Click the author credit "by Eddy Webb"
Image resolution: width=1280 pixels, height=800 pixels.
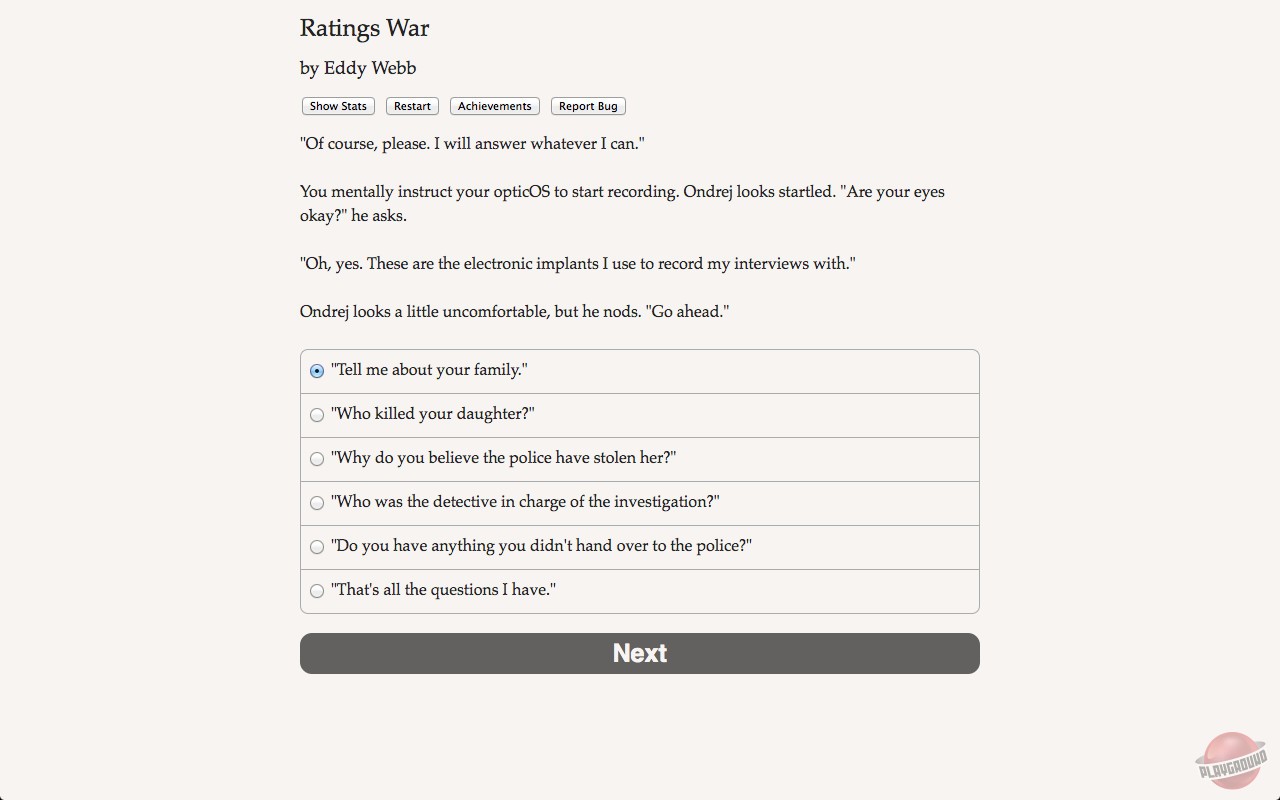pyautogui.click(x=357, y=68)
